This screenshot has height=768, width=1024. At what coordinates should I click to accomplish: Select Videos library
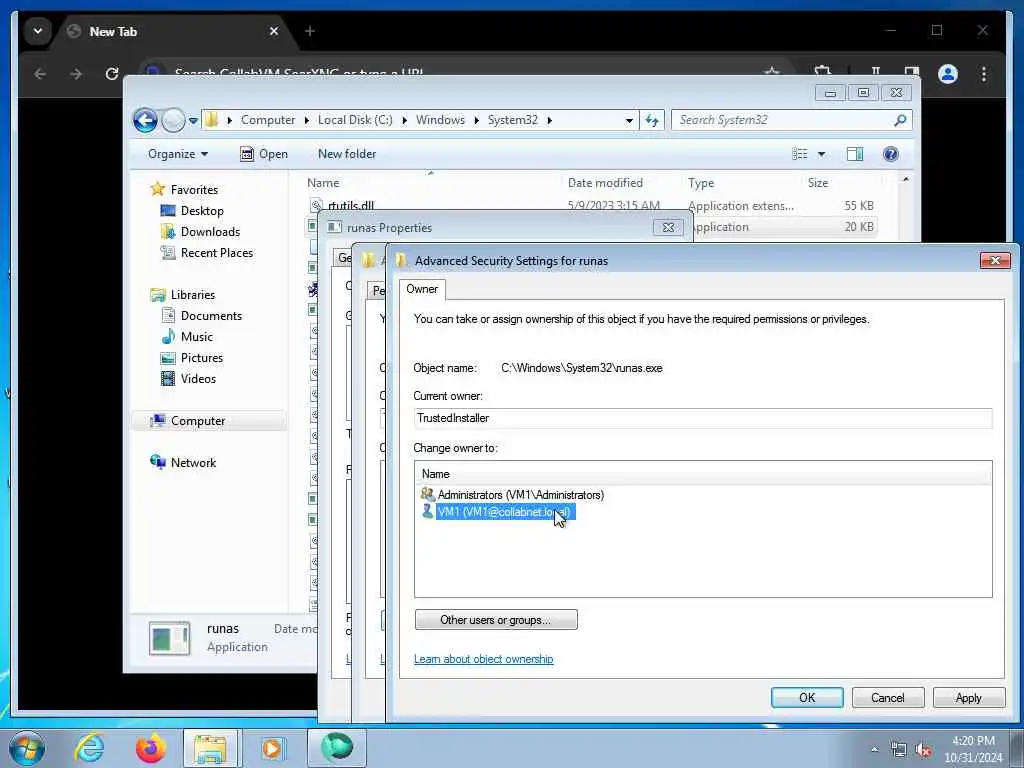[x=198, y=378]
